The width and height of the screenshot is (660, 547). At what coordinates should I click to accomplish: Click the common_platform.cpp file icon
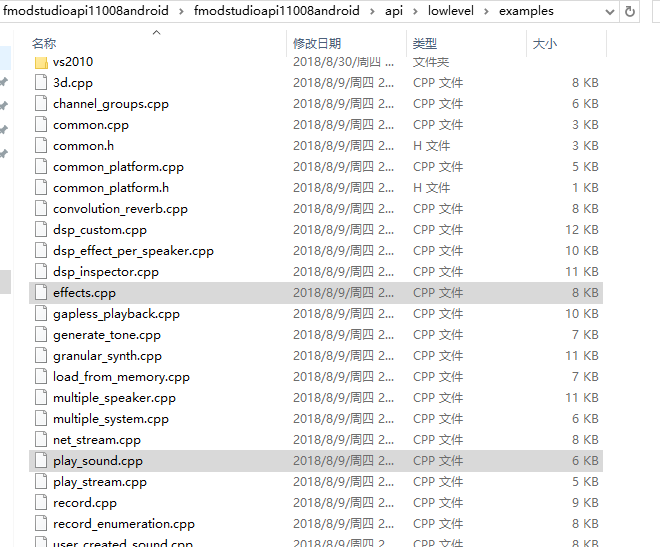[41, 167]
